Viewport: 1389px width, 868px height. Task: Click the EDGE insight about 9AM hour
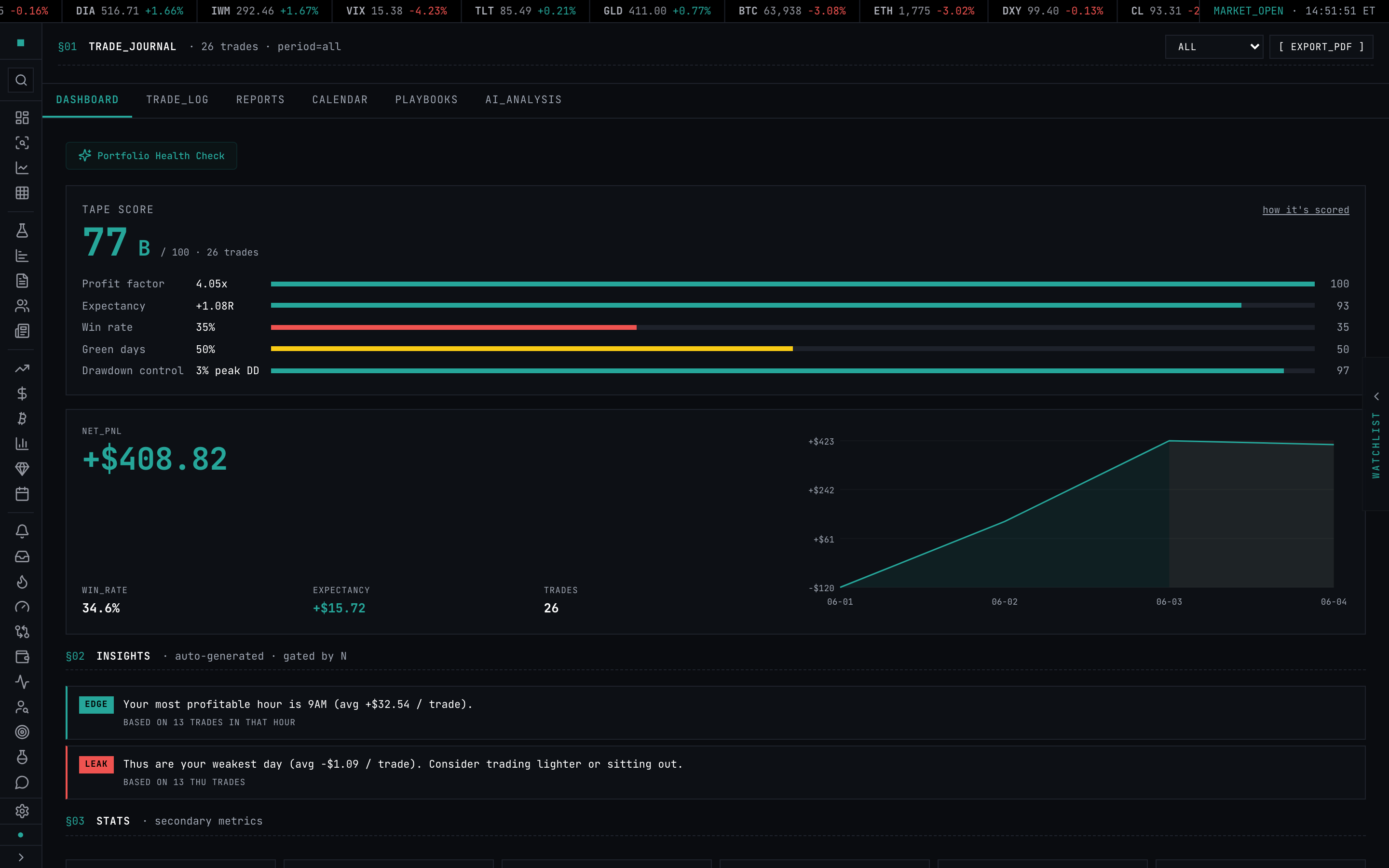[x=715, y=712]
